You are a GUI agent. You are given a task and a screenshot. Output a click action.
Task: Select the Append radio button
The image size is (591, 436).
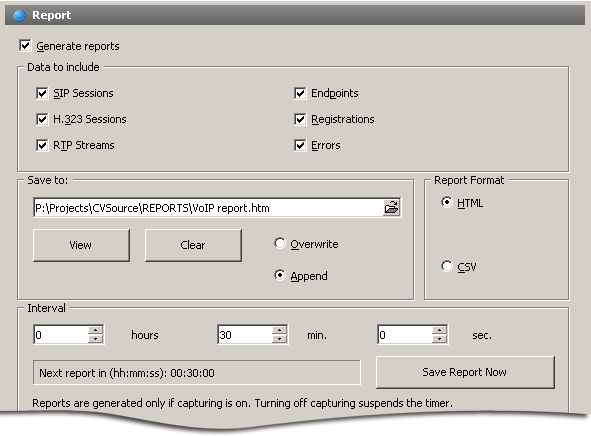(x=280, y=275)
